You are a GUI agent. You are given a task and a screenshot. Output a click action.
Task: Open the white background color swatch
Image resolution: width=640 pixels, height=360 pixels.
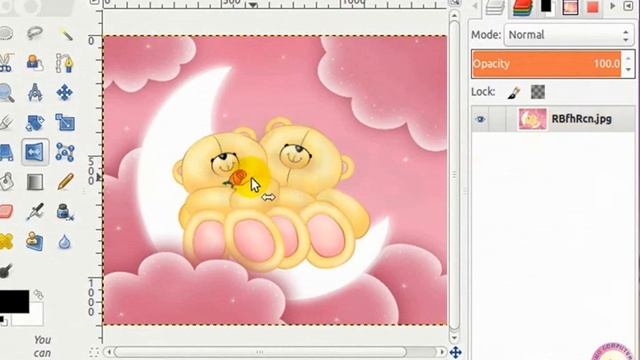[x=33, y=318]
